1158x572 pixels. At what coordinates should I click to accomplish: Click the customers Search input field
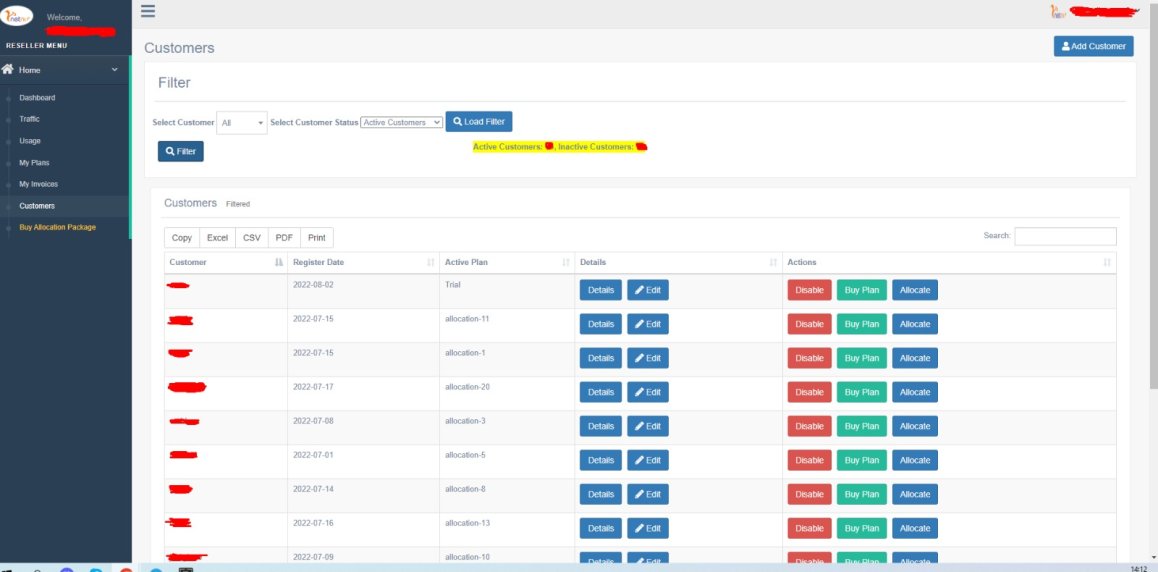coord(1065,236)
